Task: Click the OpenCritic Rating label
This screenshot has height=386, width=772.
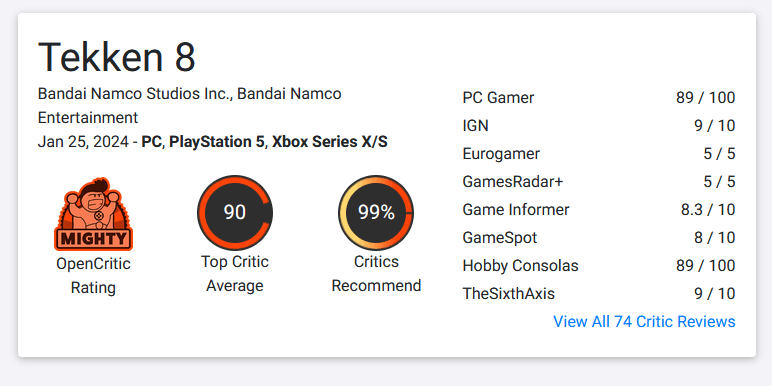Action: [93, 276]
